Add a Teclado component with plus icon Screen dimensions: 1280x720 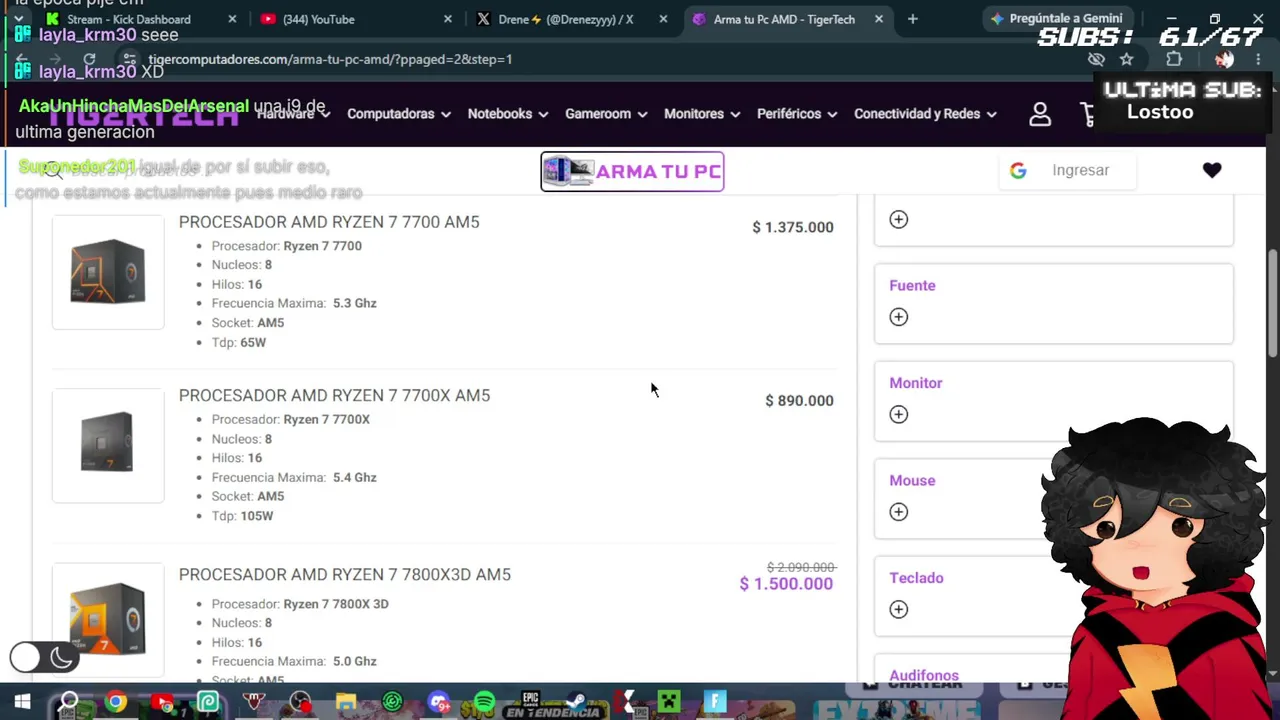click(x=899, y=609)
